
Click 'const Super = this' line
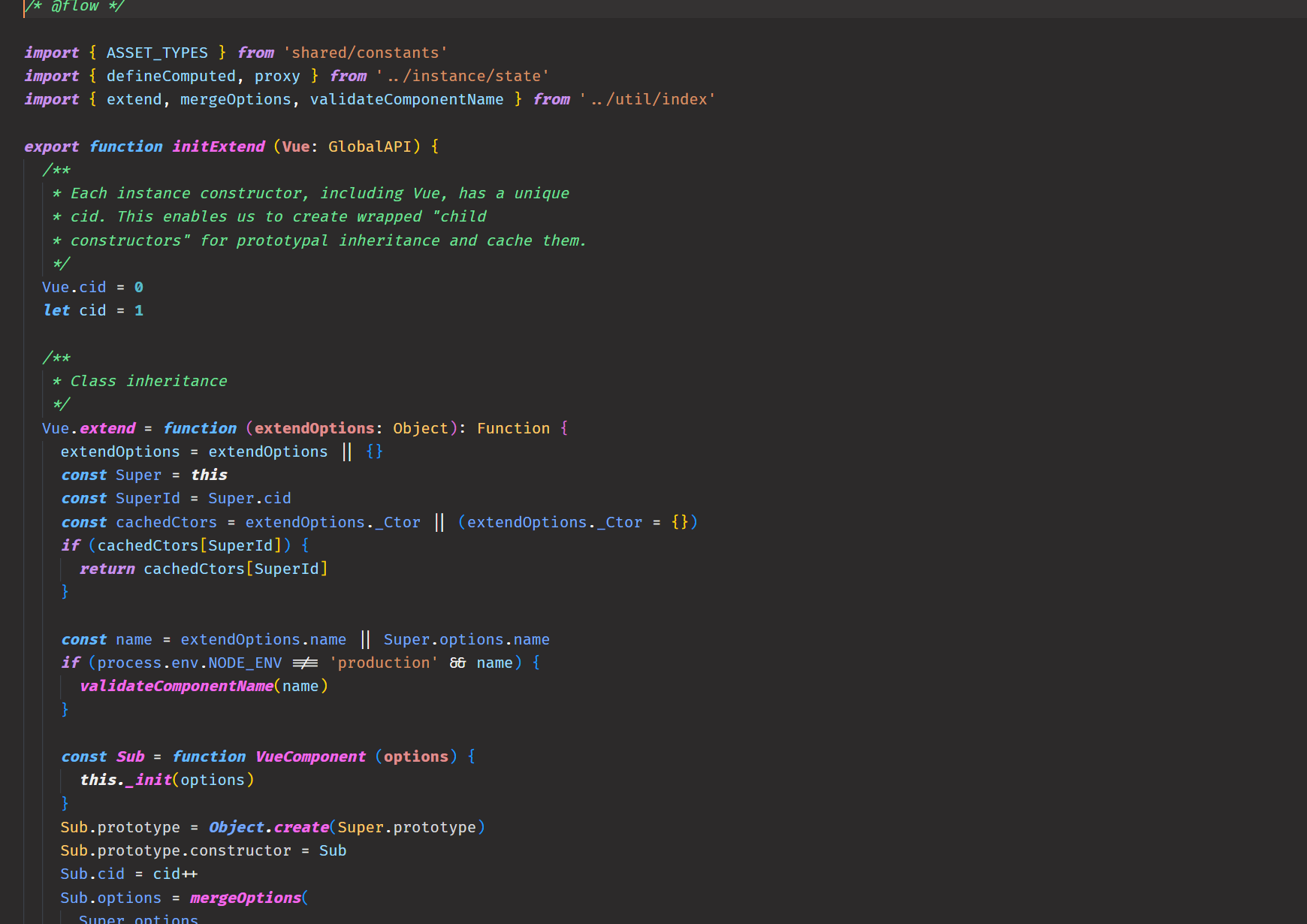pyautogui.click(x=144, y=475)
